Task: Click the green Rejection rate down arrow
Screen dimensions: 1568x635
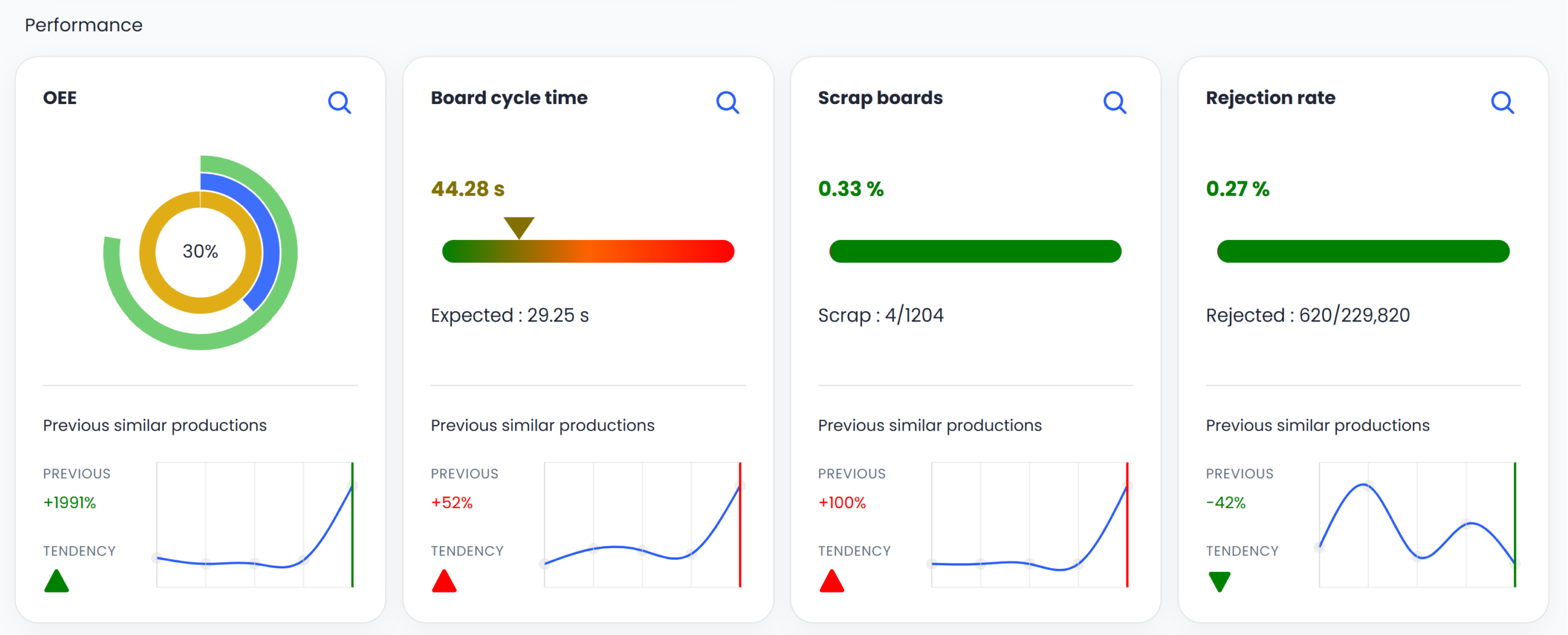Action: coord(1219,581)
